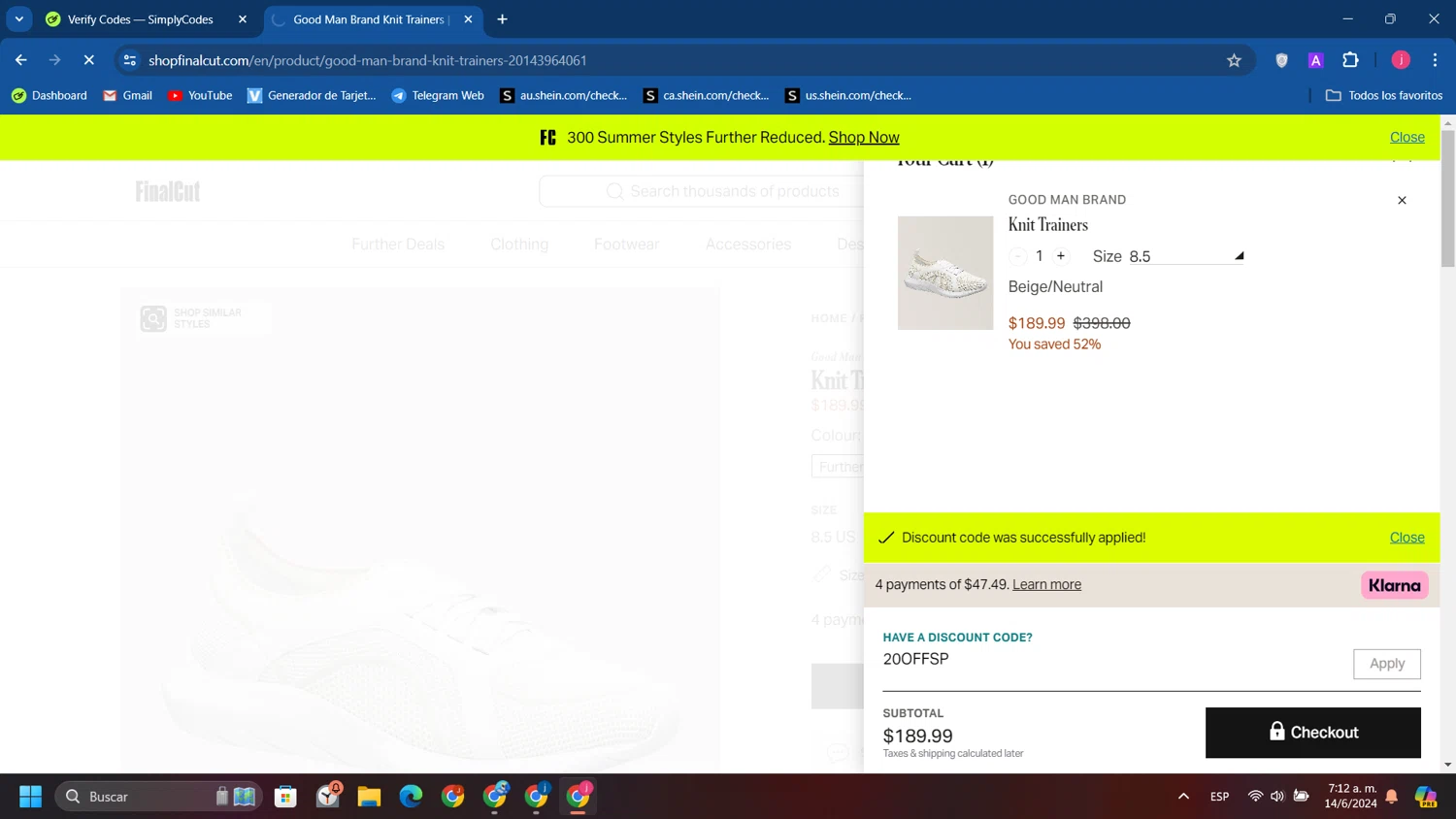Go forward in browser history
The height and width of the screenshot is (819, 1456).
coord(54,60)
